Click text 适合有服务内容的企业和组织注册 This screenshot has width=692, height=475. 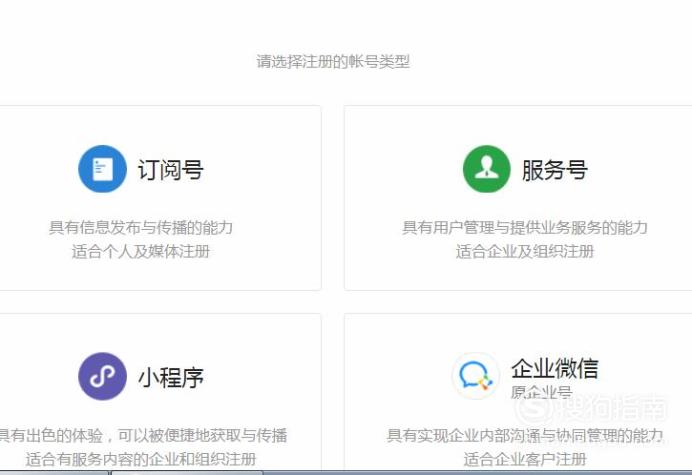[141, 460]
